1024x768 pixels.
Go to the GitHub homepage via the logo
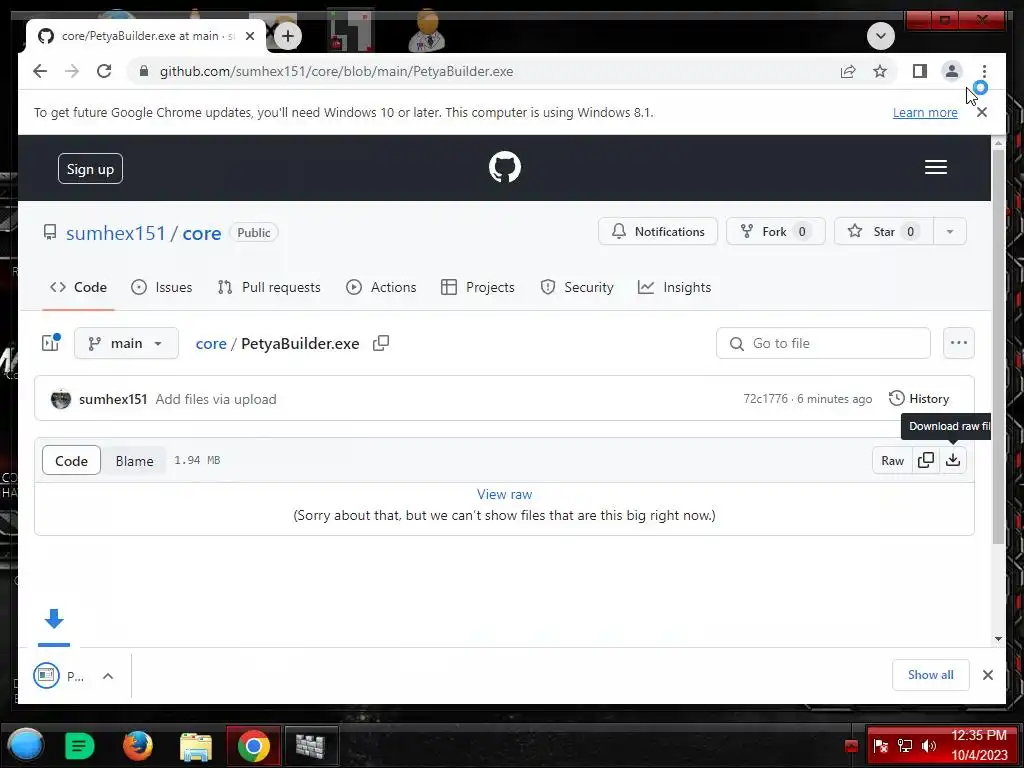505,167
